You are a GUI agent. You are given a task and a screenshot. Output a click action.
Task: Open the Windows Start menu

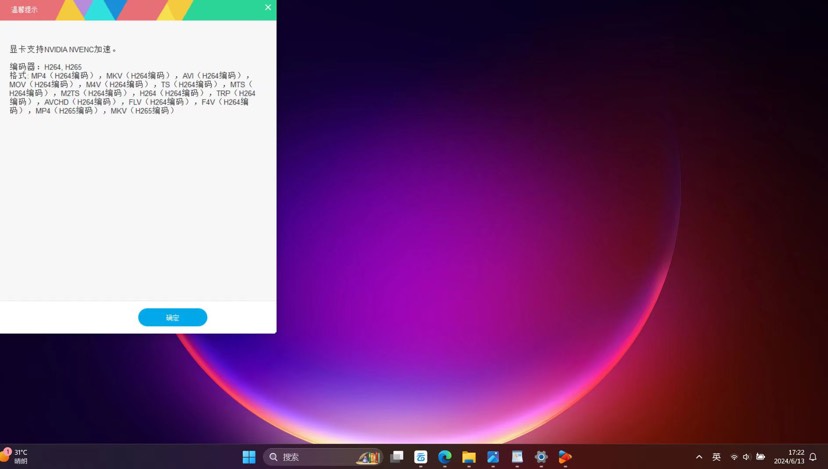tap(249, 457)
